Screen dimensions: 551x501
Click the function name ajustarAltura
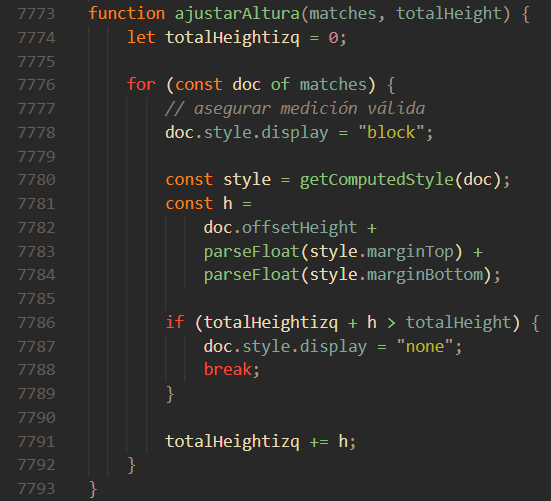click(x=237, y=14)
